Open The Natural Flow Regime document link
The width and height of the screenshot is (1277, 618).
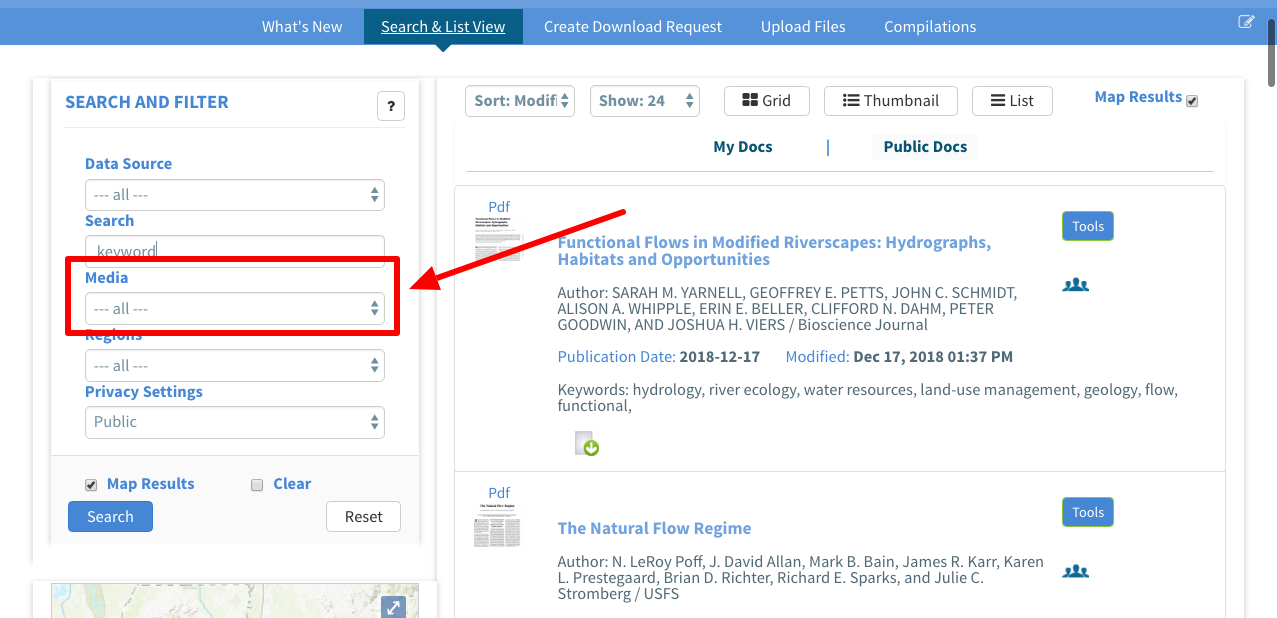(x=654, y=528)
